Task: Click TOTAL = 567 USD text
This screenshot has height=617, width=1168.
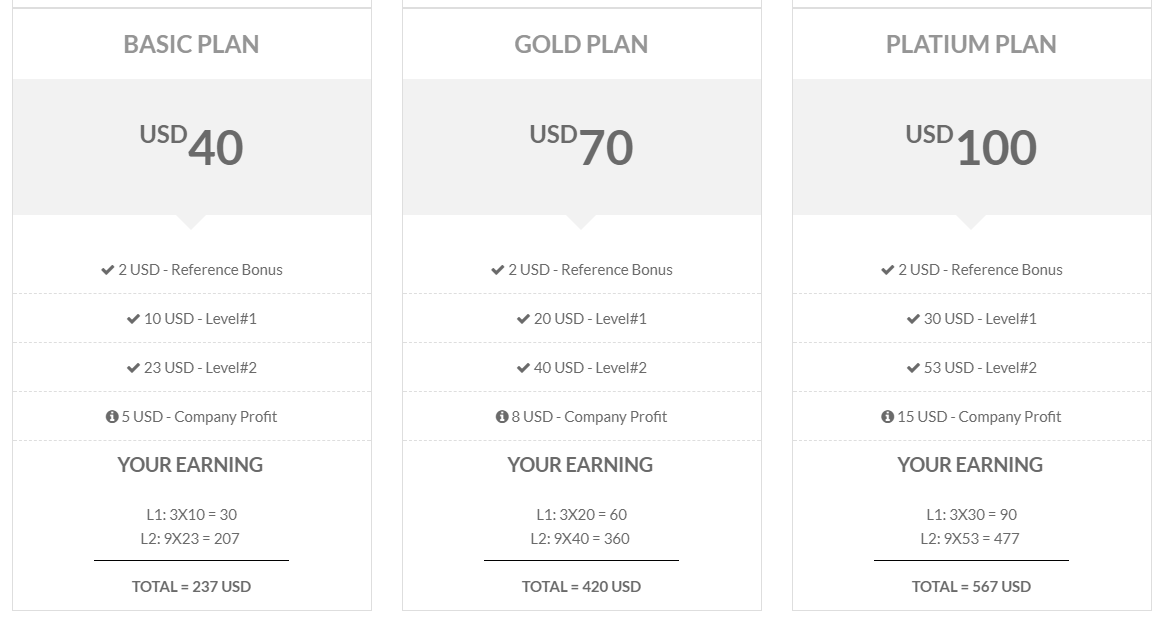Action: [971, 586]
